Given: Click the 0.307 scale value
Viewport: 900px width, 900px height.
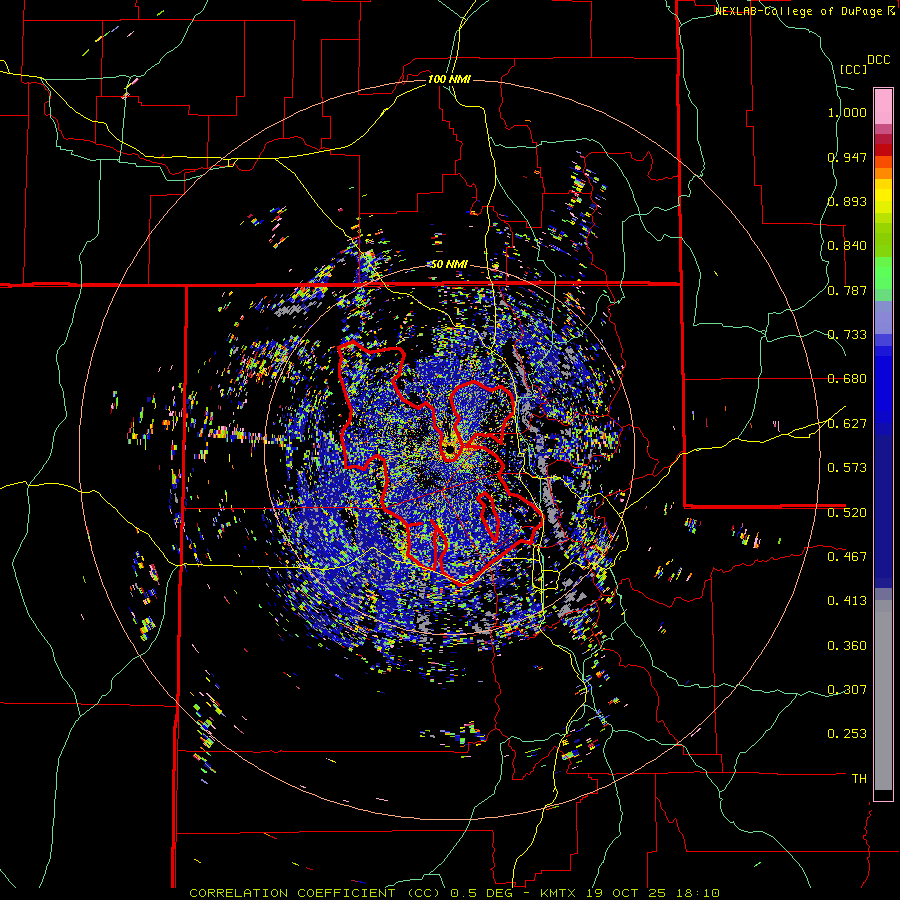Looking at the screenshot, I should click(x=847, y=689).
